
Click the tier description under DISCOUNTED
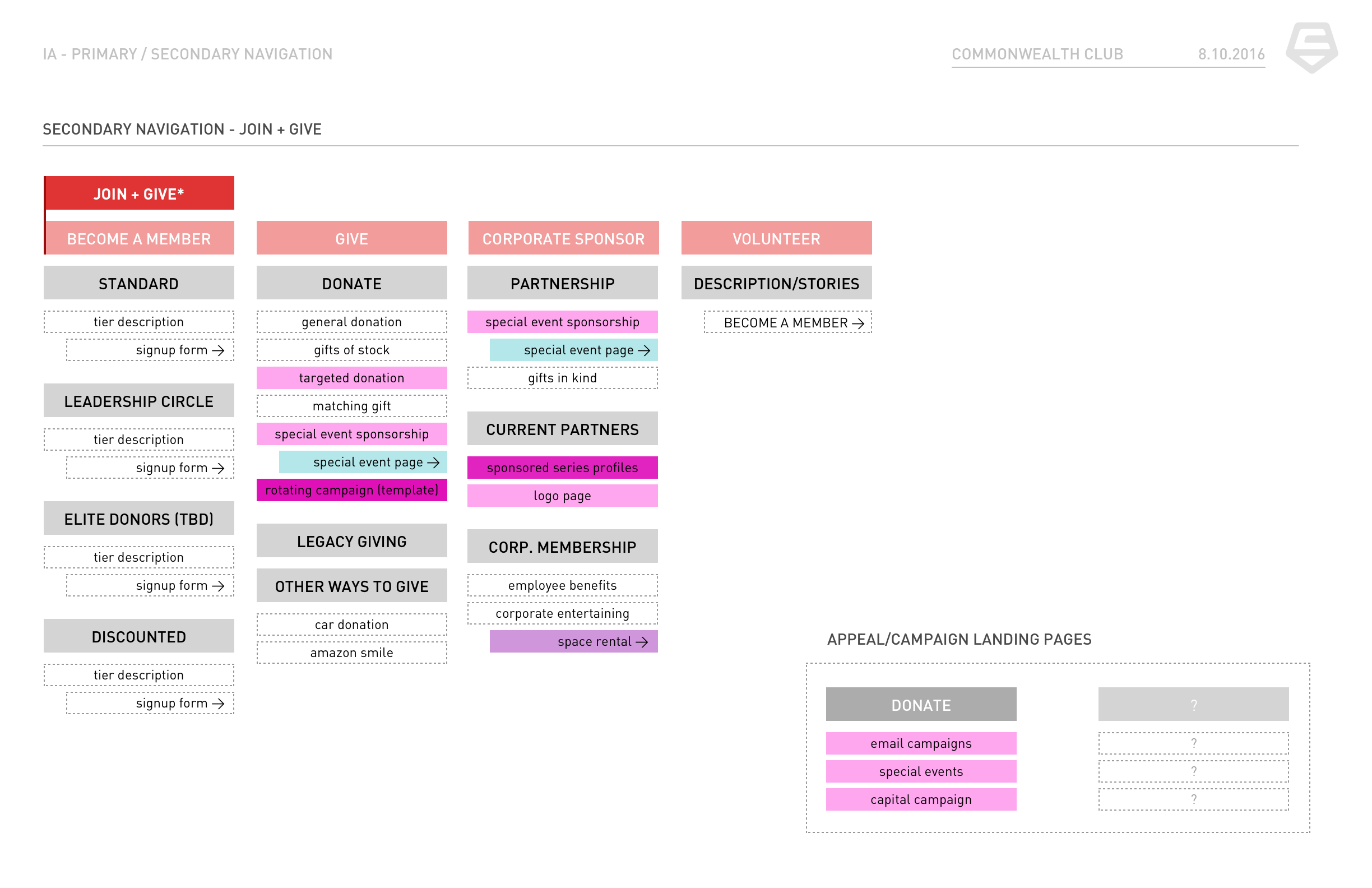click(x=139, y=674)
